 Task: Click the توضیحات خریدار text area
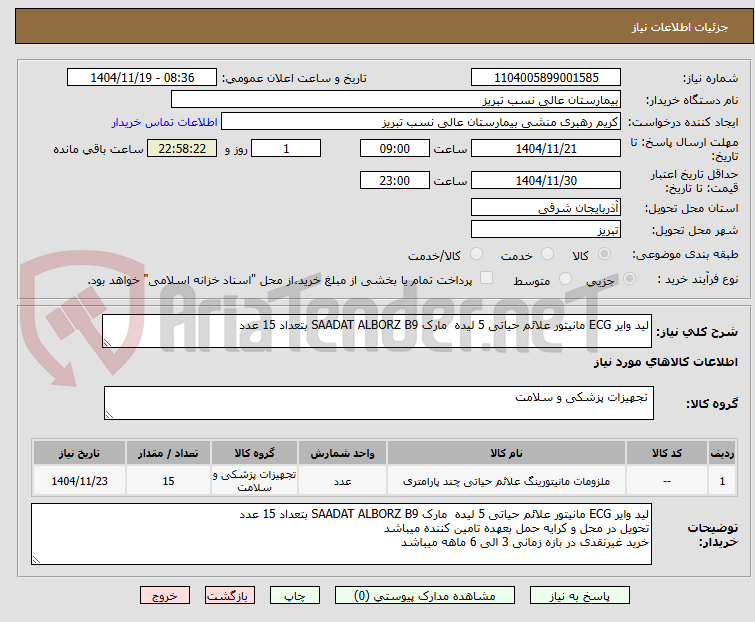pyautogui.click(x=341, y=534)
